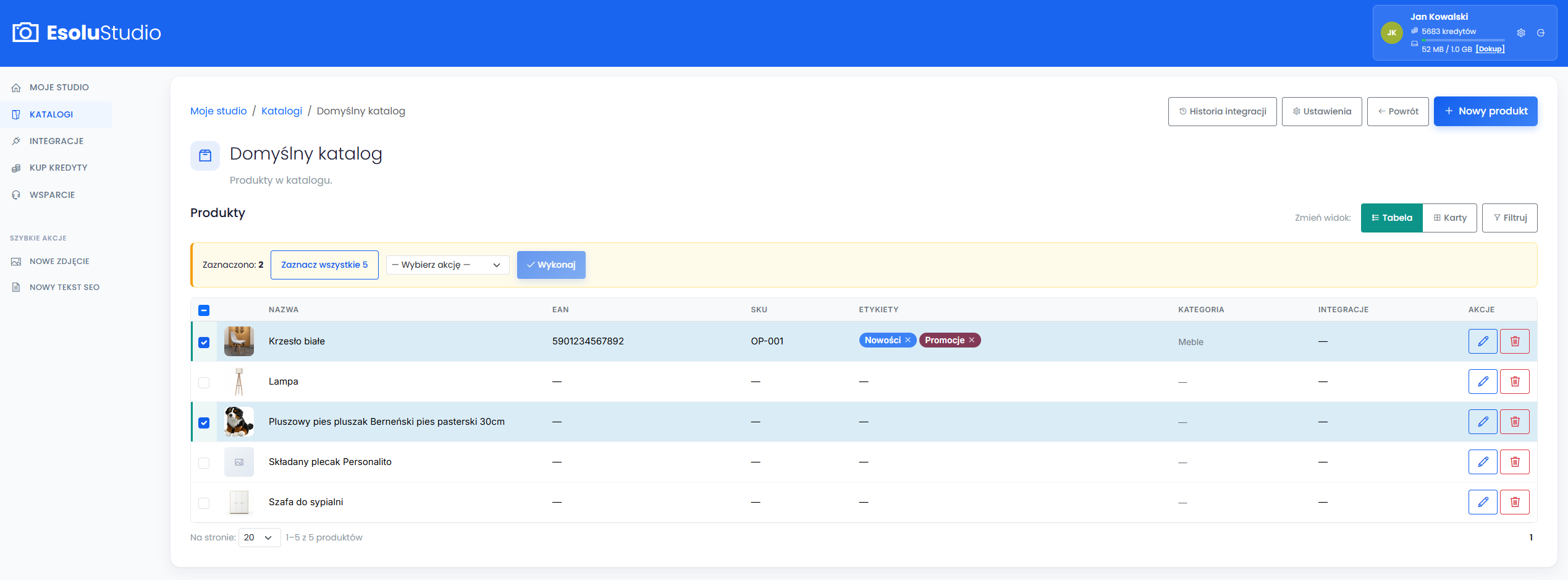Open Integracje in the sidebar menu

56,141
